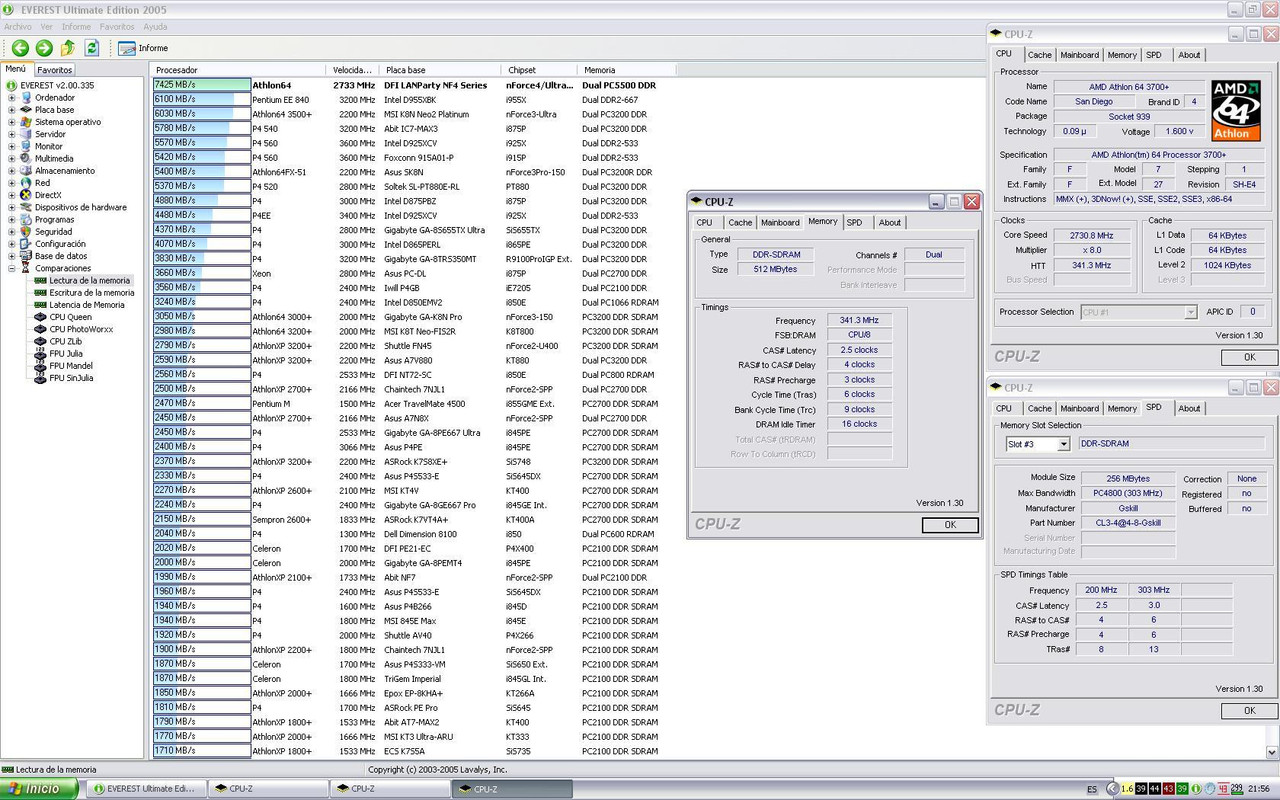Open the Archivo menu
This screenshot has height=800, width=1280.
point(18,27)
